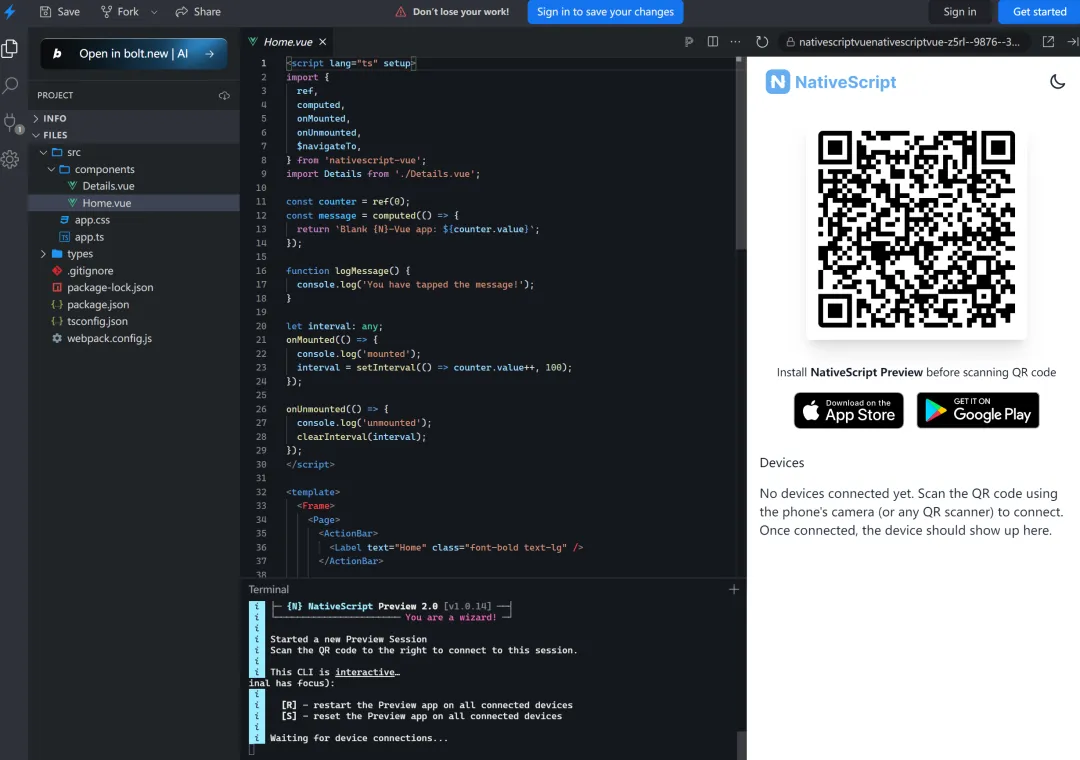Image resolution: width=1080 pixels, height=760 pixels.
Task: Click 'Waiting for device connections...' terminal line
Action: tap(359, 738)
